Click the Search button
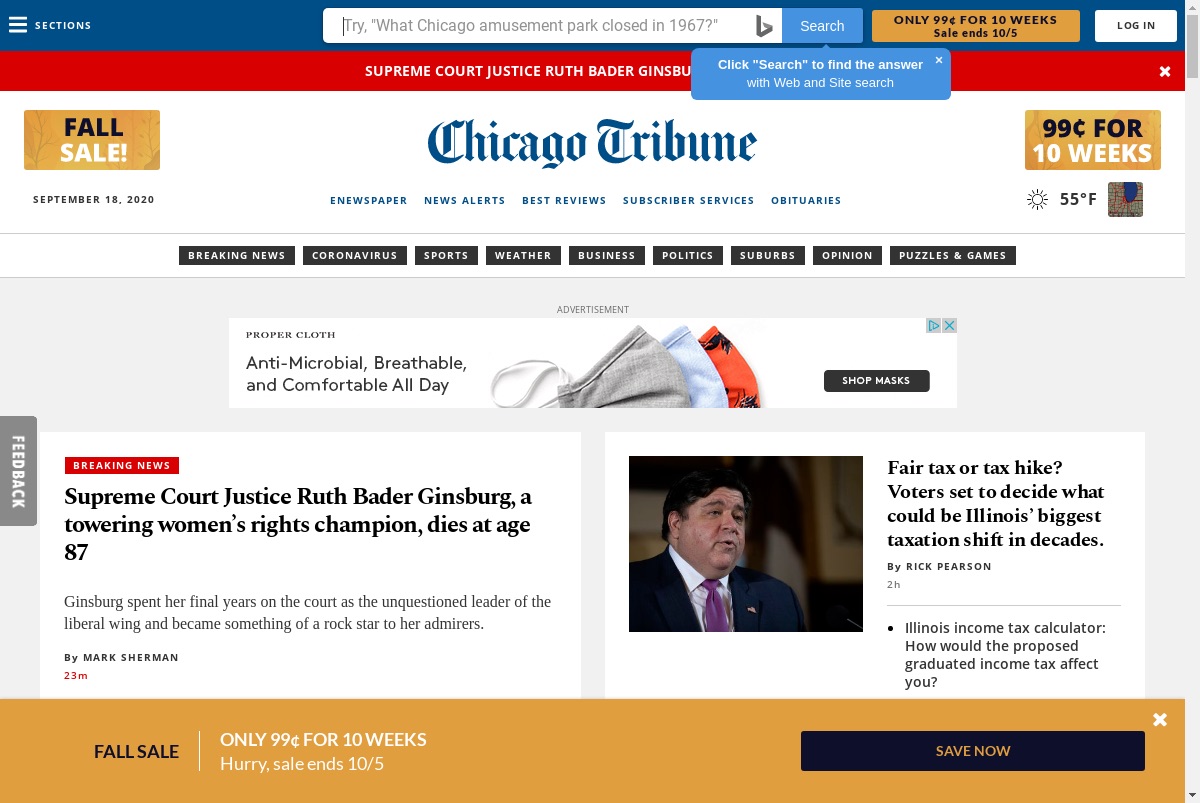 coord(822,26)
